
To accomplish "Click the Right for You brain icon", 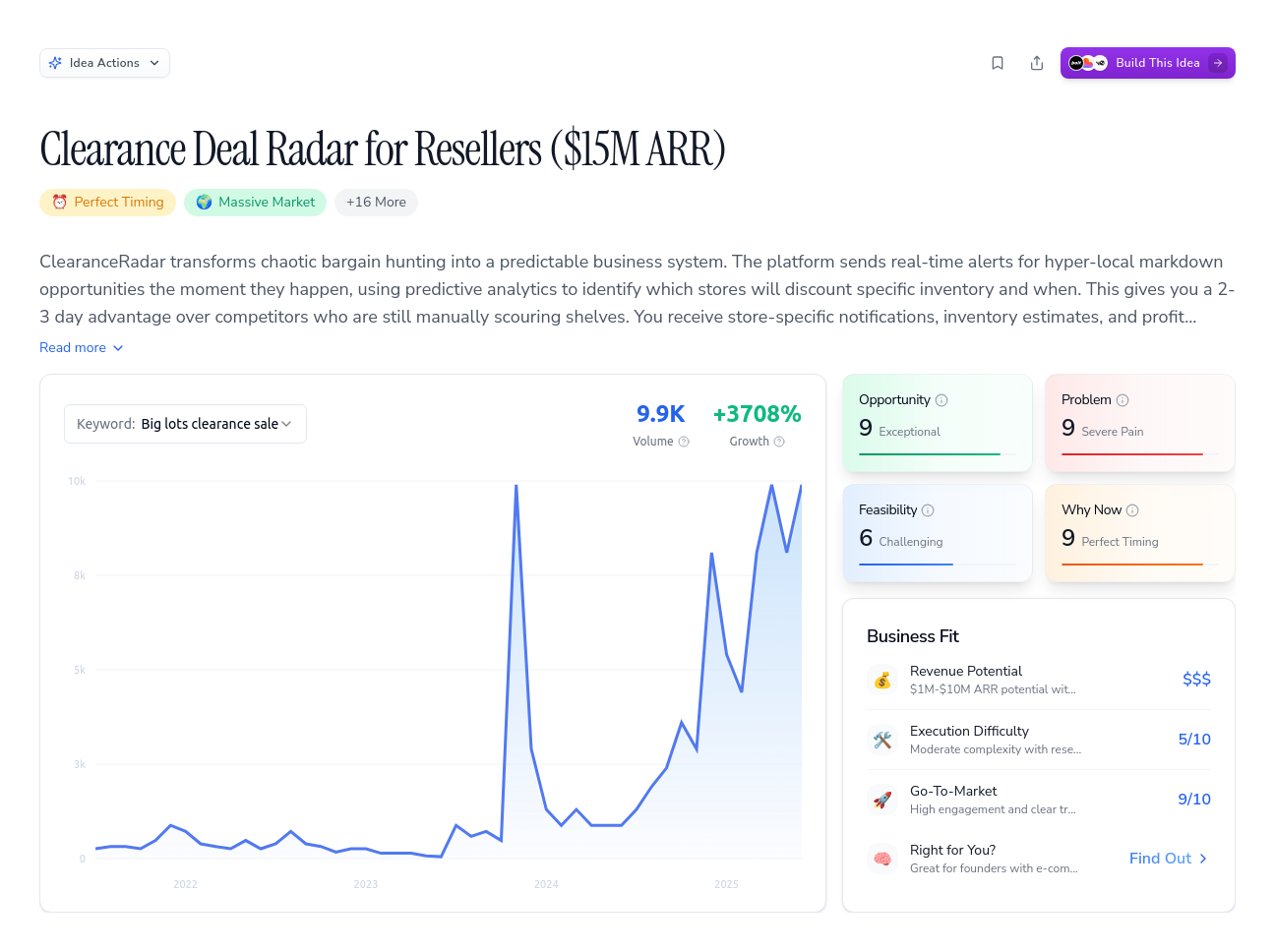I will tap(882, 859).
